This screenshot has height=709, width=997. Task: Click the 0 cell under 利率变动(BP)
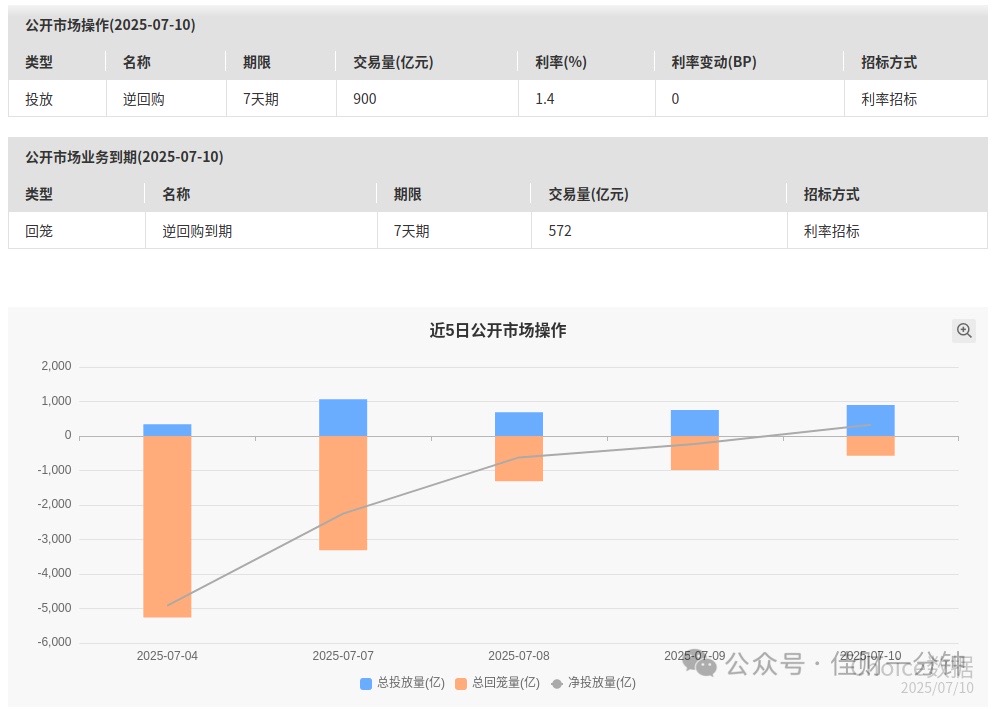click(675, 99)
